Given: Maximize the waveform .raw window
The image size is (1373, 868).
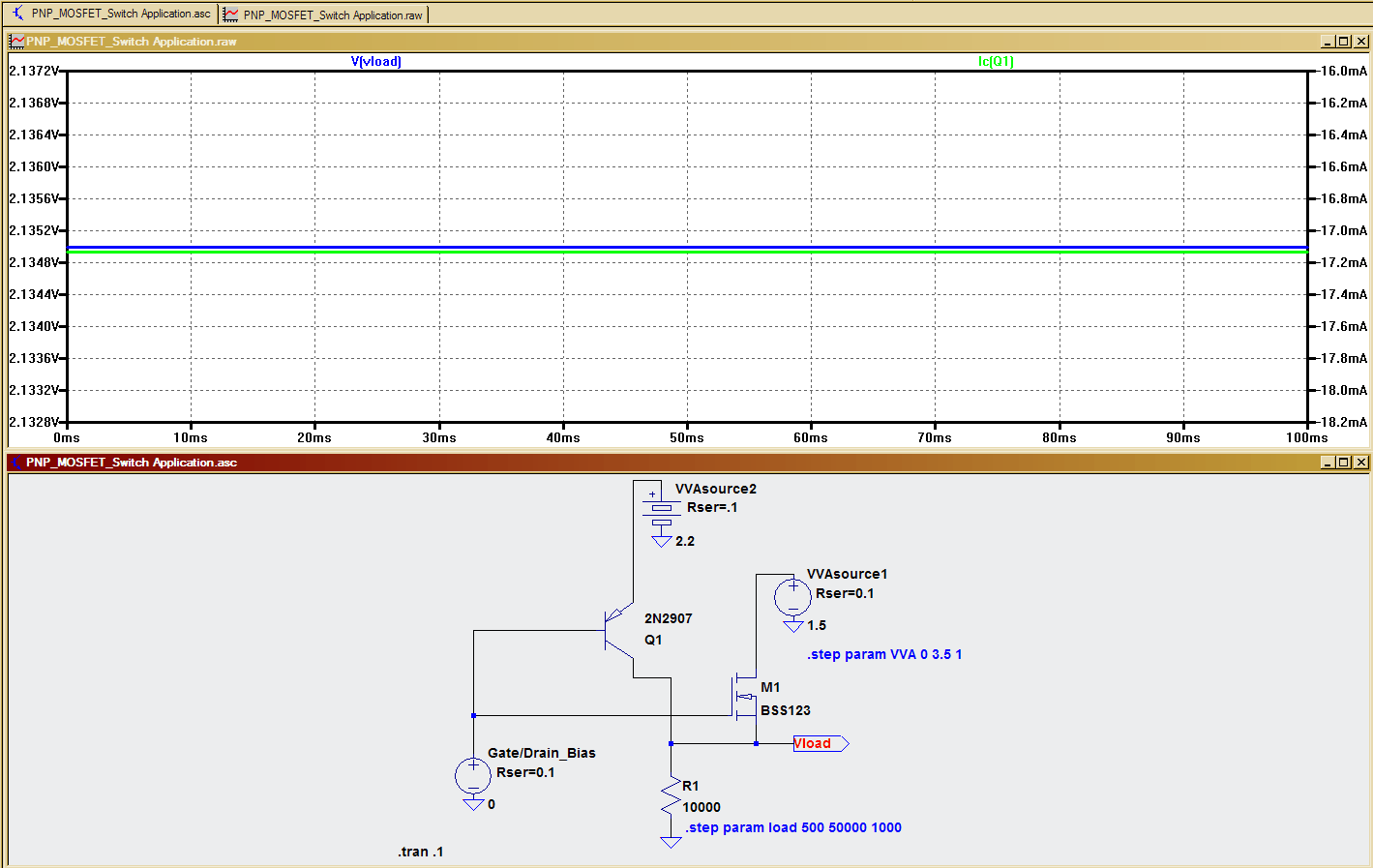Looking at the screenshot, I should tap(1343, 42).
